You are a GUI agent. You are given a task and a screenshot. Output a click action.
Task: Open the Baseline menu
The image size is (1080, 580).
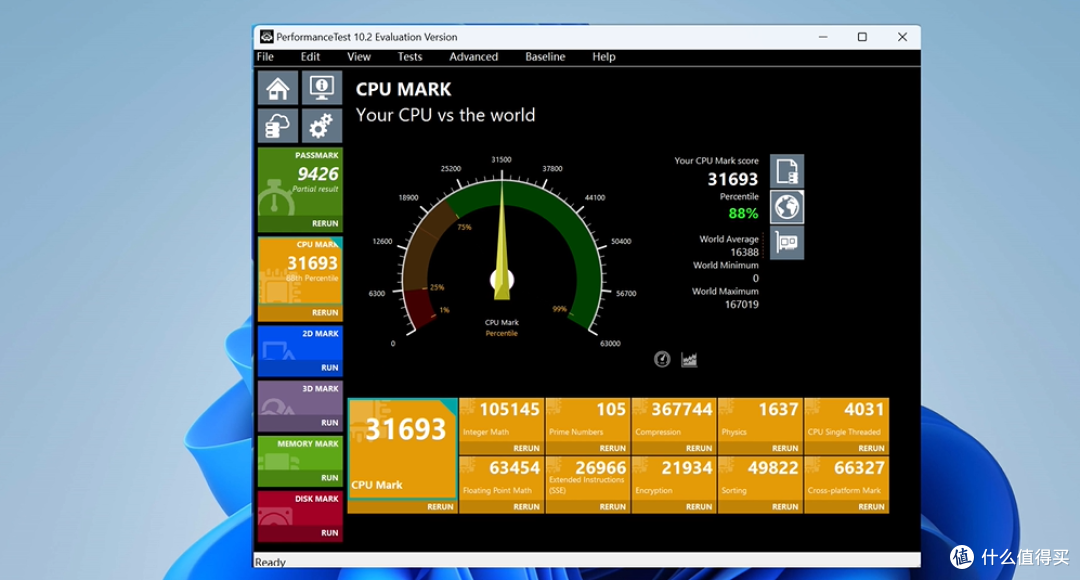[545, 56]
